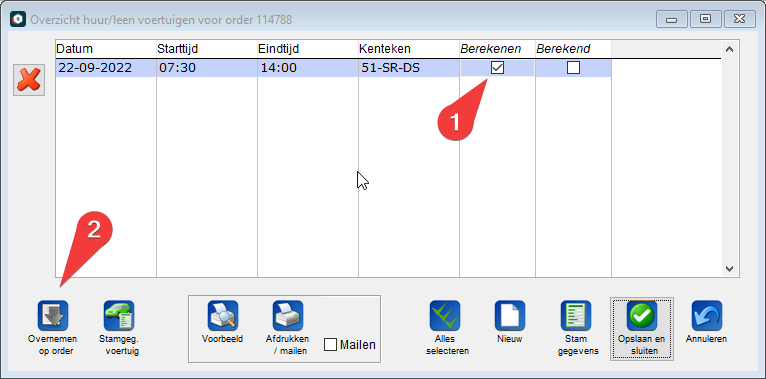Create a new entry with Nieuw
766x379 pixels.
pyautogui.click(x=510, y=316)
